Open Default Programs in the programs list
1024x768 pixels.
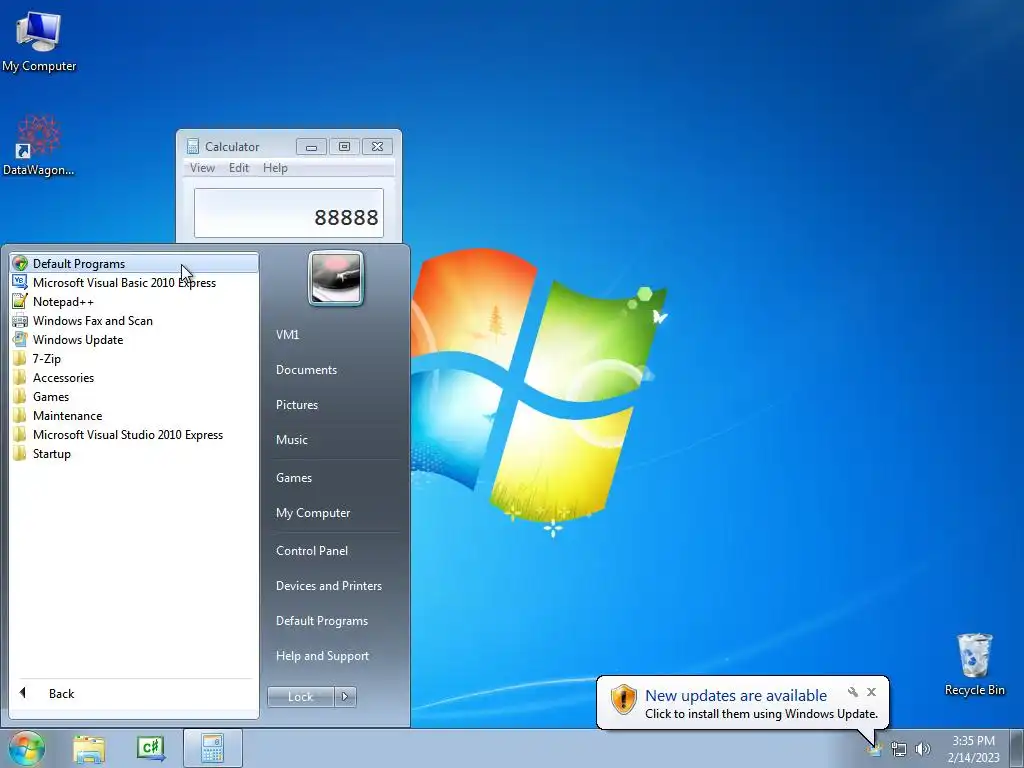tap(134, 263)
